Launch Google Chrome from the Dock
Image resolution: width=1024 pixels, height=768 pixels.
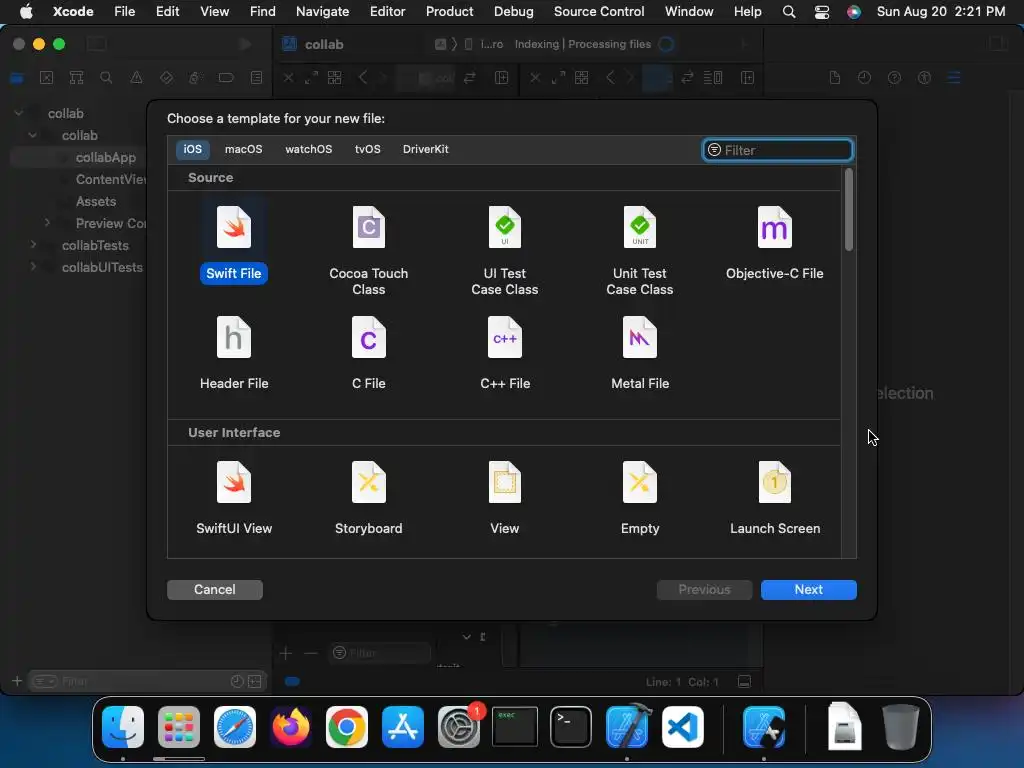(x=347, y=726)
